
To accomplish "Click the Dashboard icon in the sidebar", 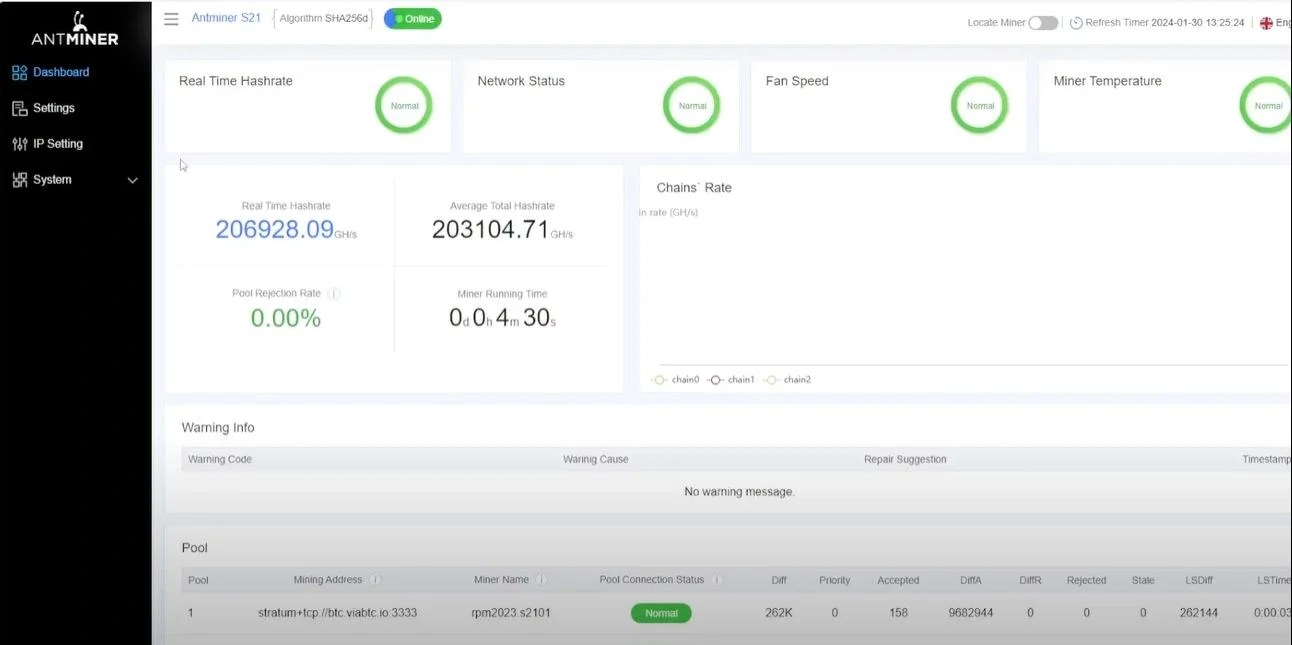I will coord(19,72).
